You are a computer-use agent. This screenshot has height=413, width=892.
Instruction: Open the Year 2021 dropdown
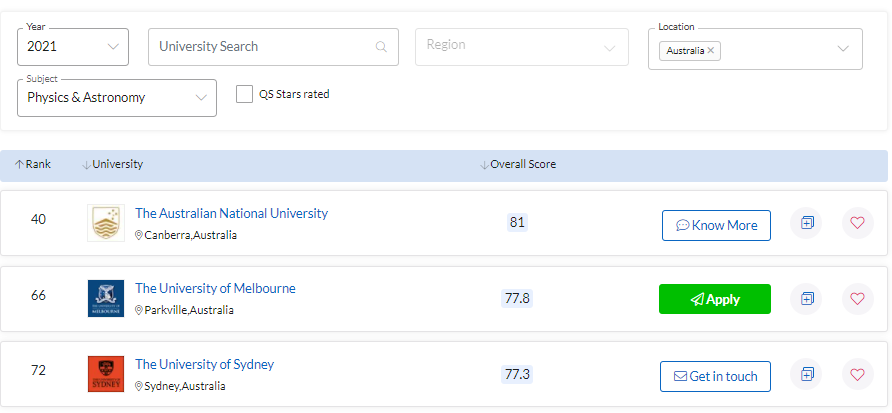tap(73, 47)
